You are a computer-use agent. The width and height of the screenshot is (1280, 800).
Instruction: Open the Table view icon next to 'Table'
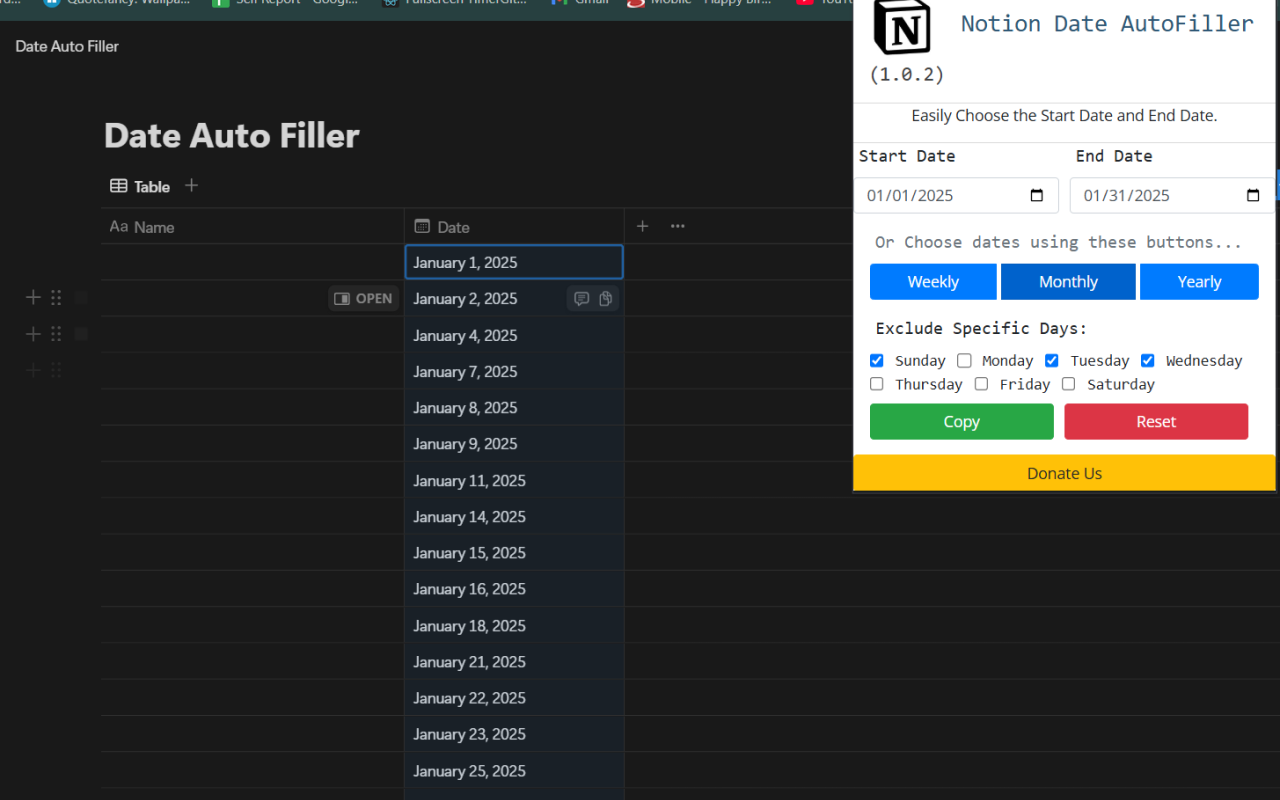(120, 186)
